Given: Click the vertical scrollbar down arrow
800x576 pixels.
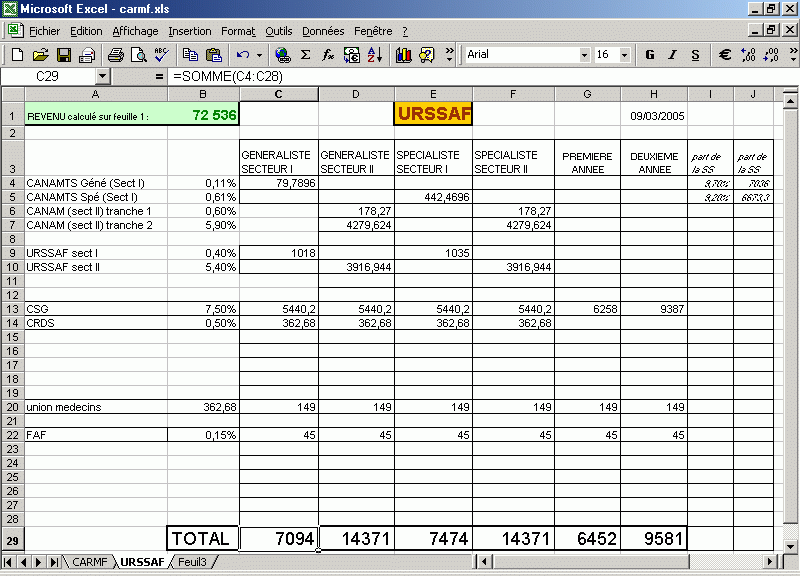Looking at the screenshot, I should [790, 546].
